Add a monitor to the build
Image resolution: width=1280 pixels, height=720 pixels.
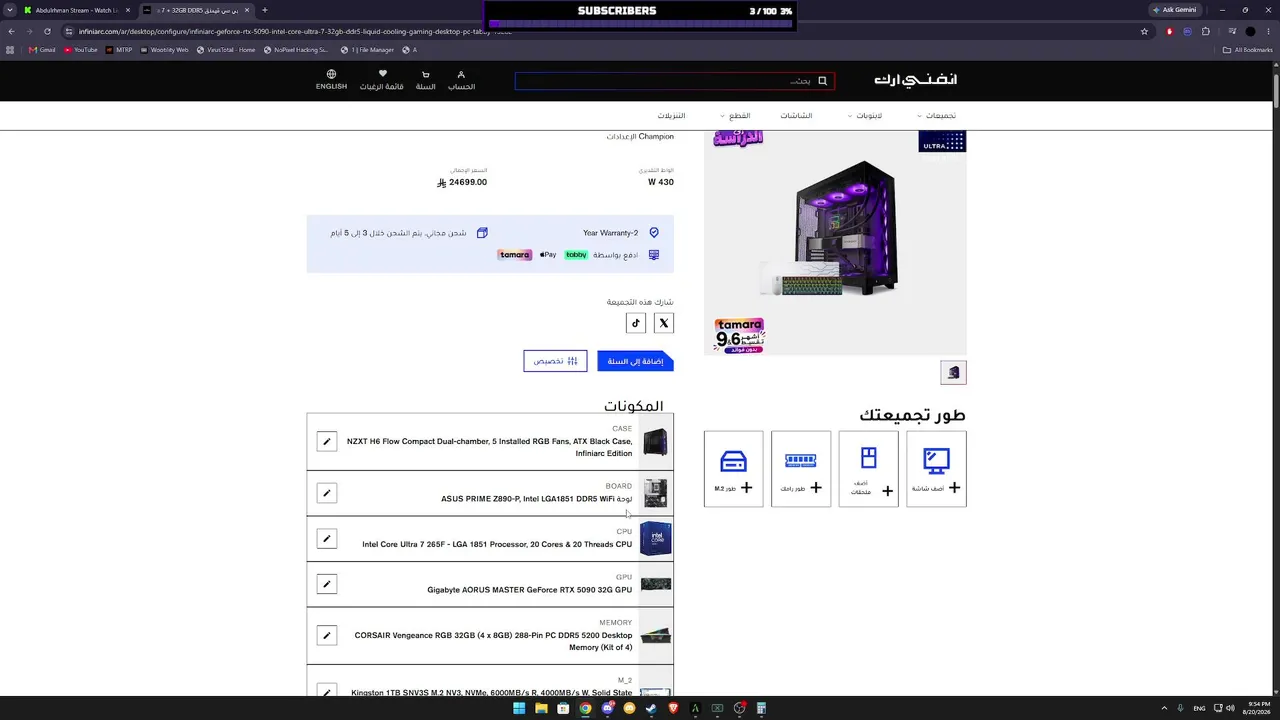coord(936,469)
